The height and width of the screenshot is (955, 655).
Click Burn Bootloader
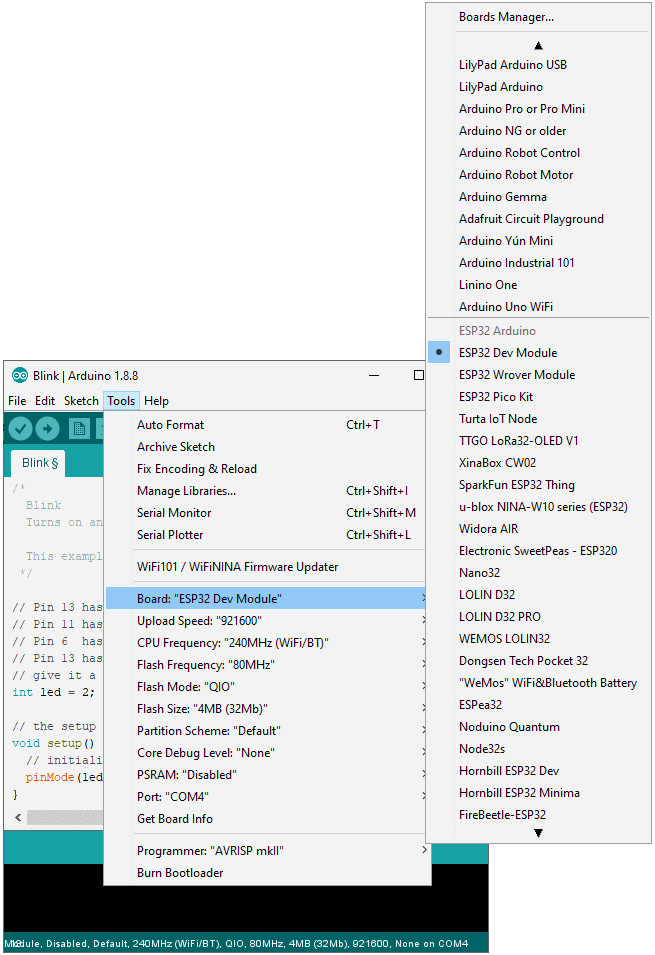click(266, 873)
